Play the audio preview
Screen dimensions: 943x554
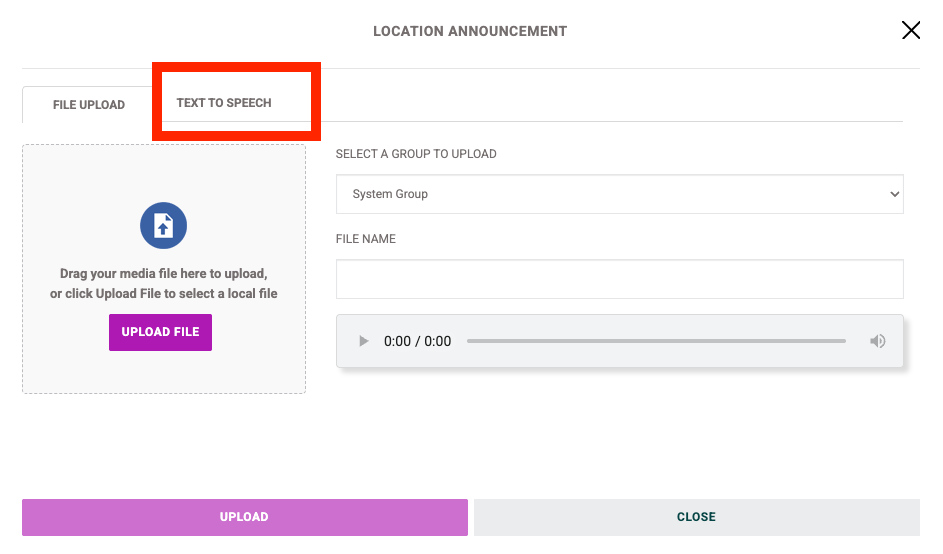pyautogui.click(x=363, y=341)
